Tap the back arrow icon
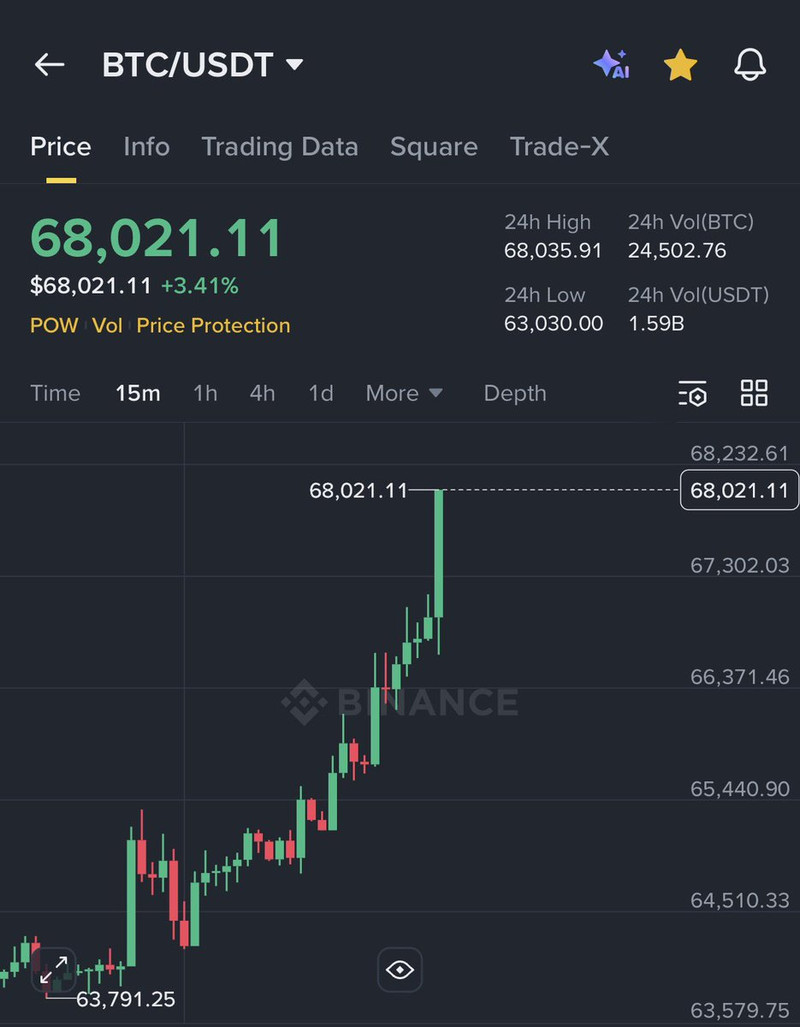This screenshot has width=800, height=1027. pyautogui.click(x=49, y=65)
